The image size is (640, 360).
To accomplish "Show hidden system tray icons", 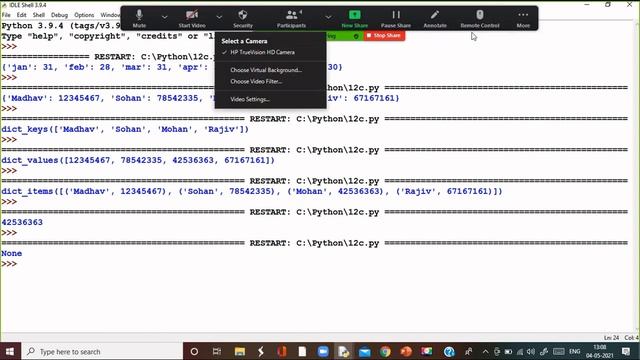I will [x=485, y=351].
